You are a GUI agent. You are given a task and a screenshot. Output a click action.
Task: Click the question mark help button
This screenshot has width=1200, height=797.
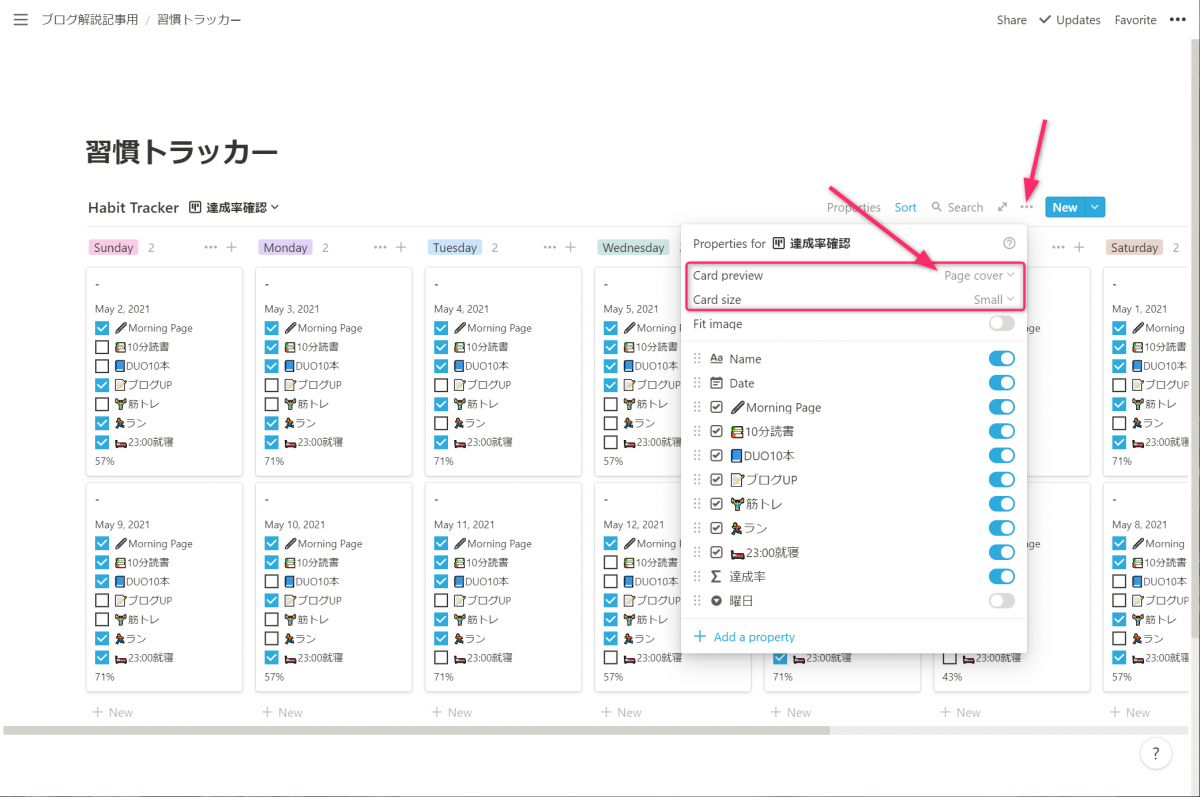point(1155,753)
